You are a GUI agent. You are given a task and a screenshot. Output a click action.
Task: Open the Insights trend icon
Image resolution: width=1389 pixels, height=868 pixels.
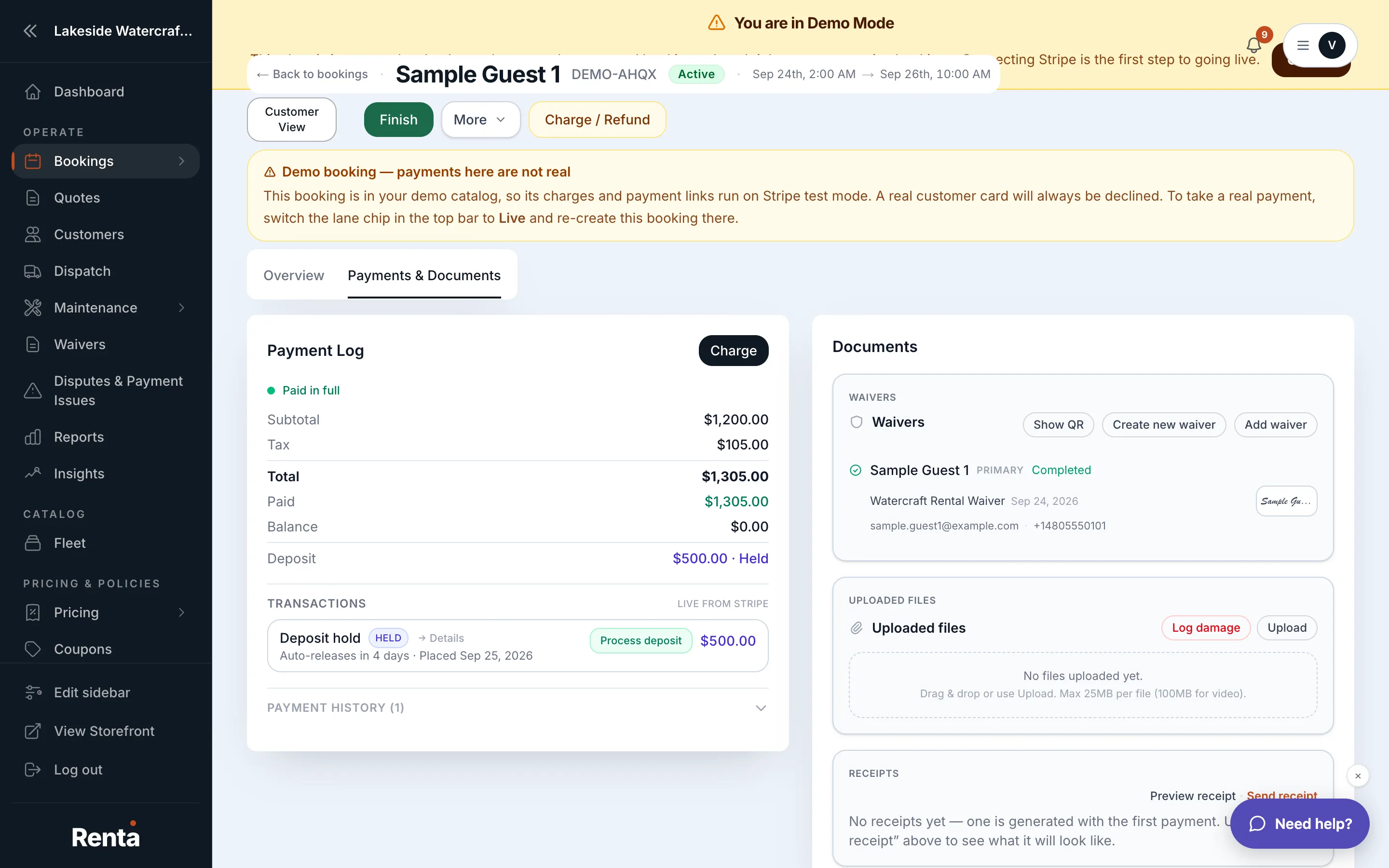coord(33,474)
